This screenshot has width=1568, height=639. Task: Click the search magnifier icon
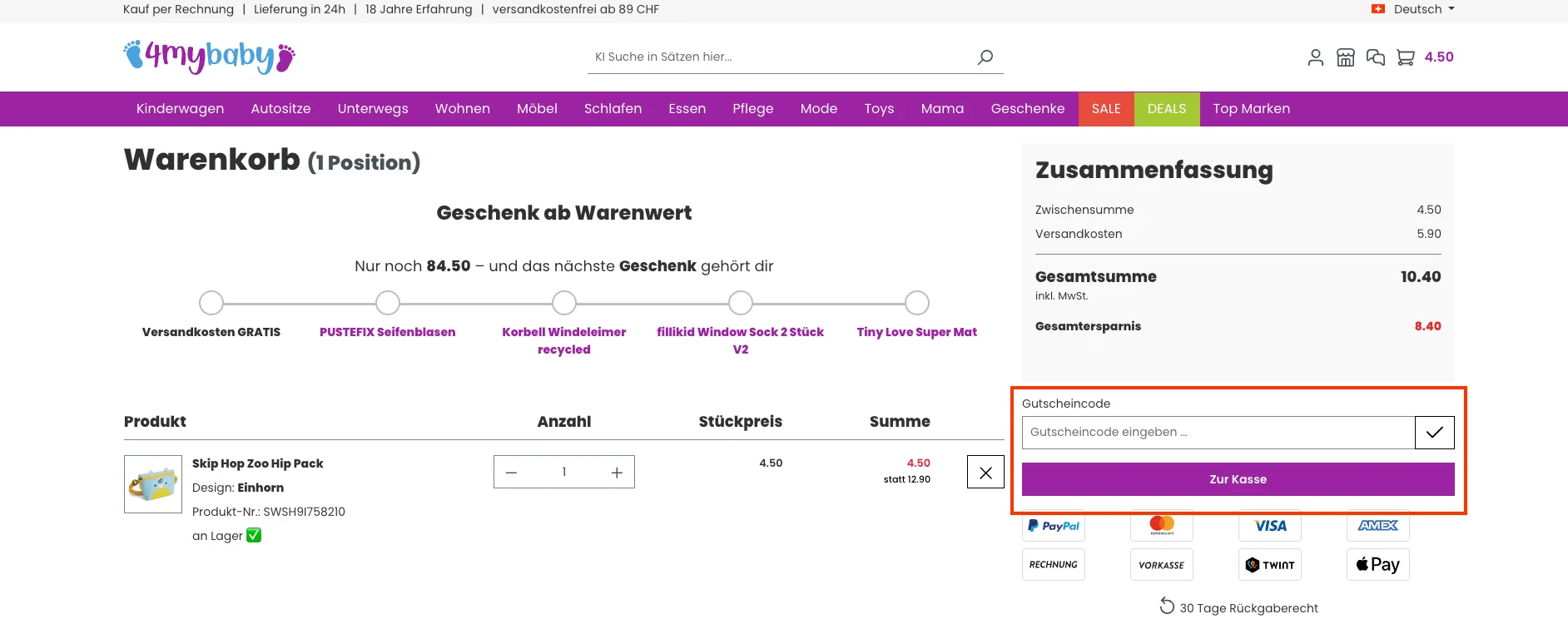[x=985, y=57]
